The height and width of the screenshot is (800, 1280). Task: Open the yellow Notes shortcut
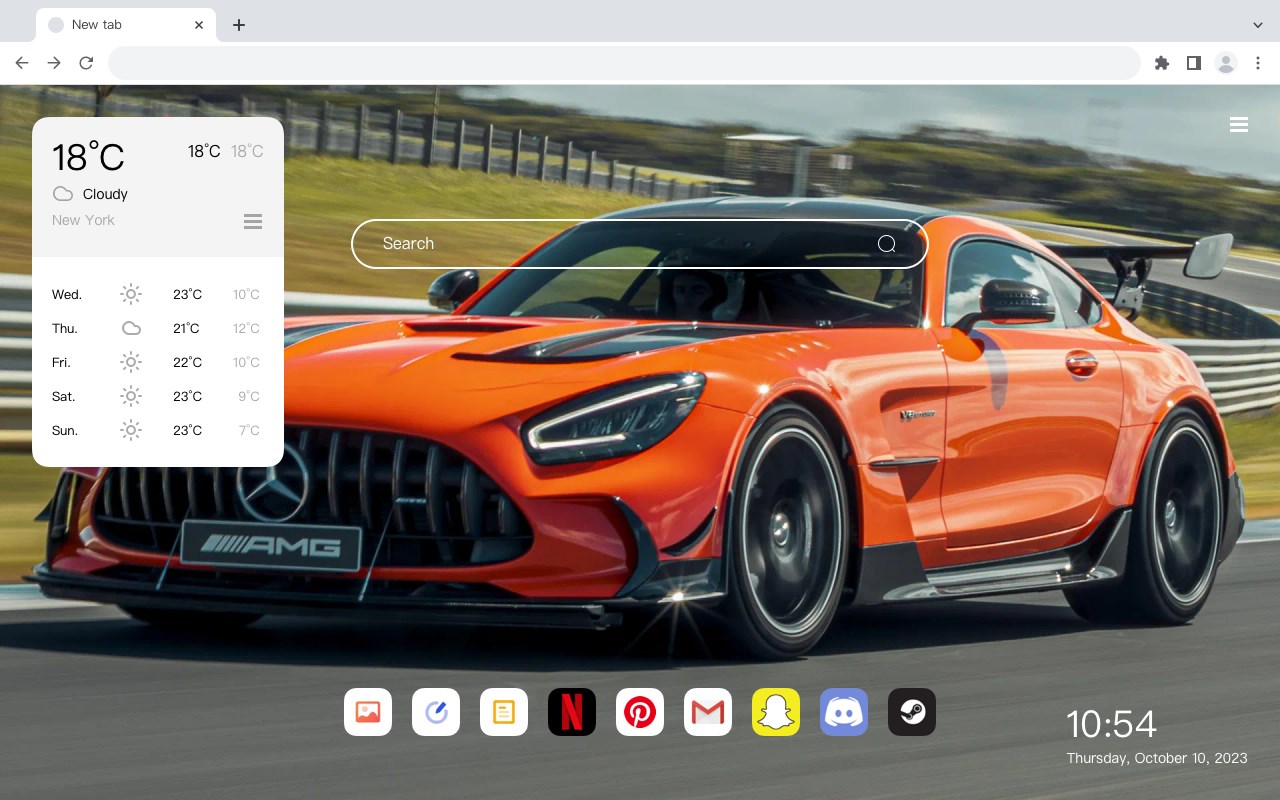pyautogui.click(x=504, y=712)
